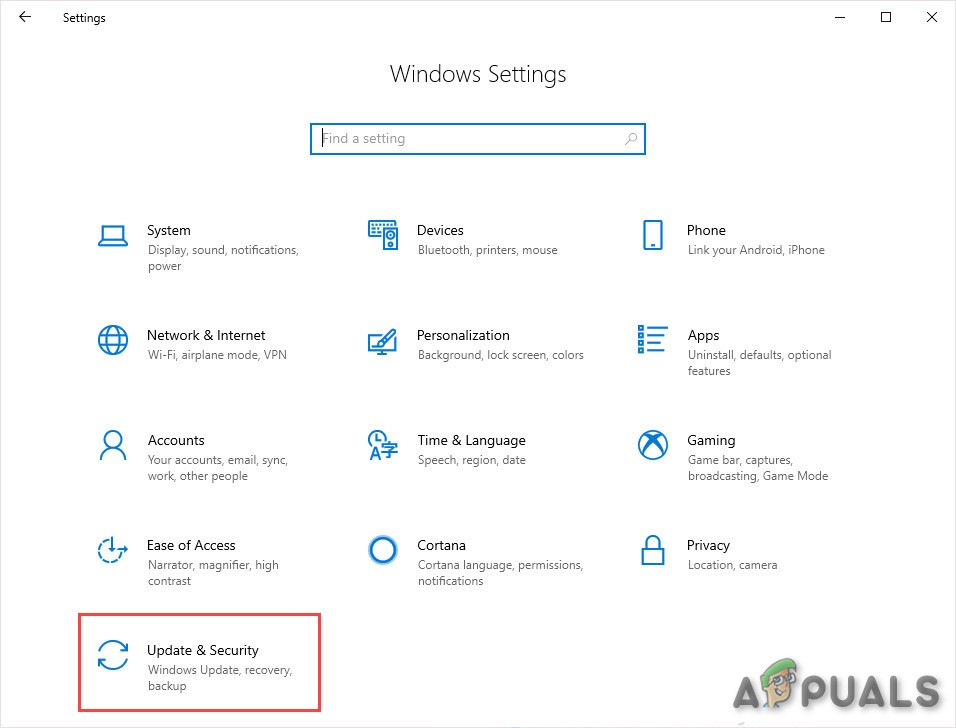Viewport: 956px width, 728px height.
Task: Open the Cortana circle icon
Action: (383, 550)
